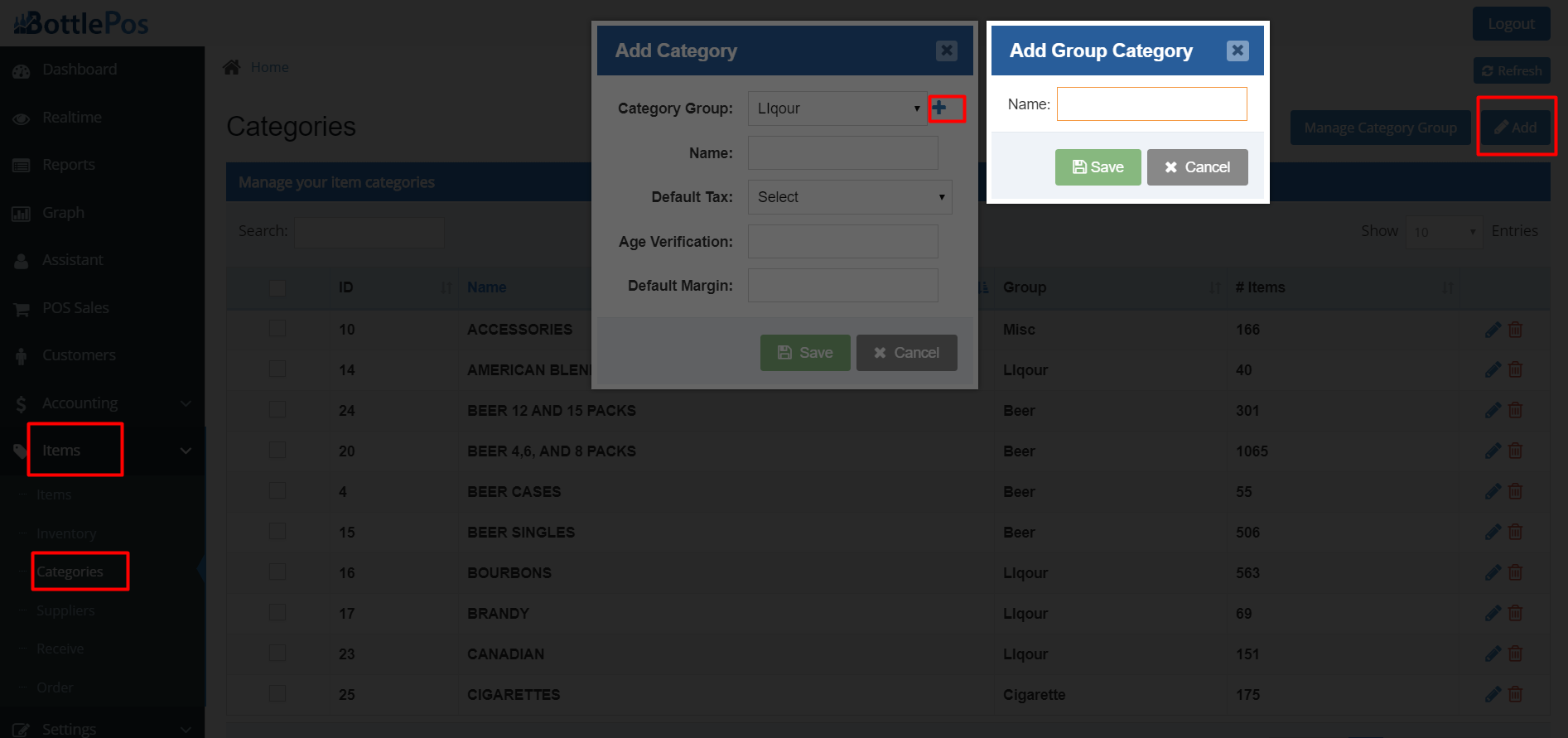Screen dimensions: 1568x738
Task: Click the Name field in Add Group Category
Action: click(1151, 104)
